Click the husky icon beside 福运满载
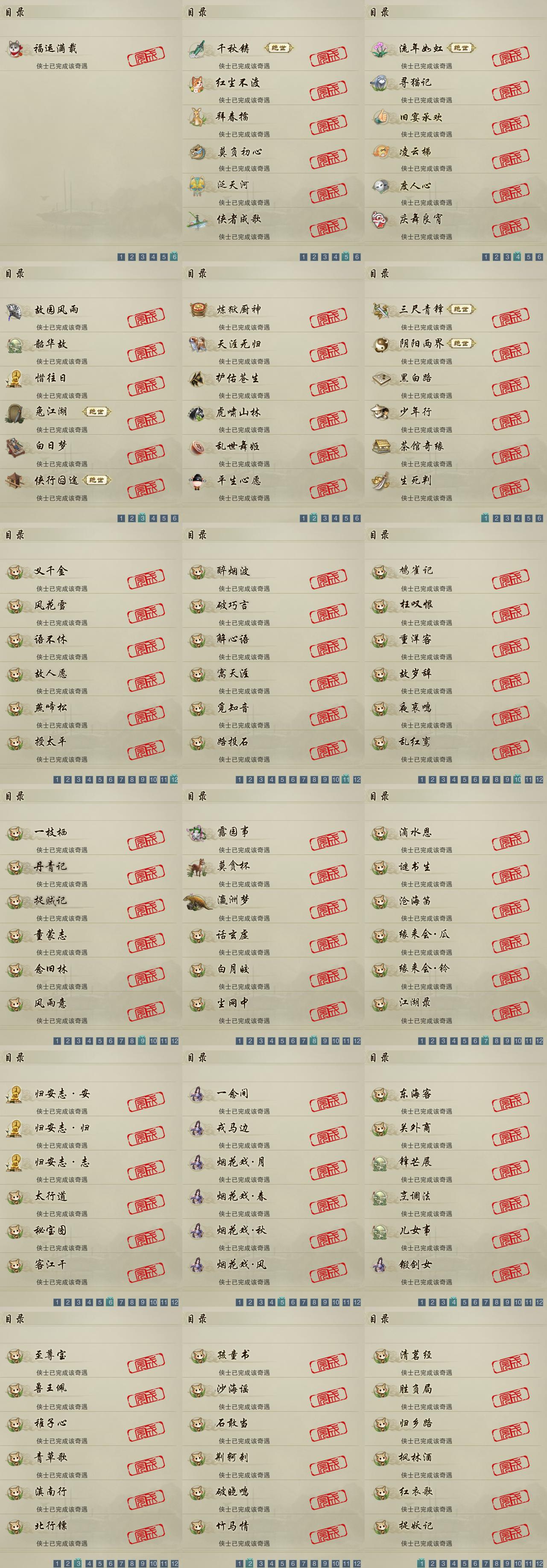 click(x=15, y=48)
